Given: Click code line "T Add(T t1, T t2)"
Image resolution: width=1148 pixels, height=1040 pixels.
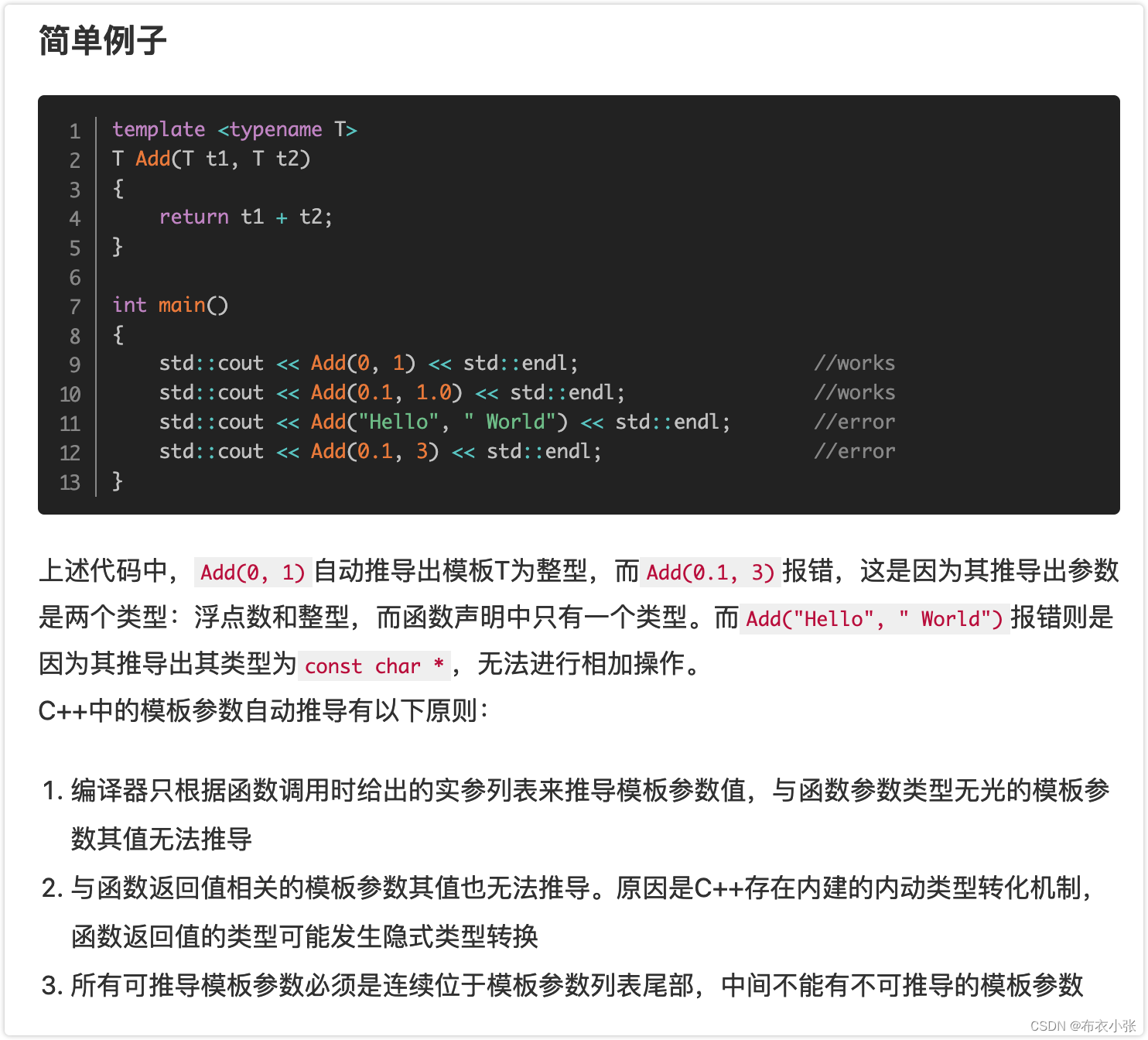Looking at the screenshot, I should (211, 159).
